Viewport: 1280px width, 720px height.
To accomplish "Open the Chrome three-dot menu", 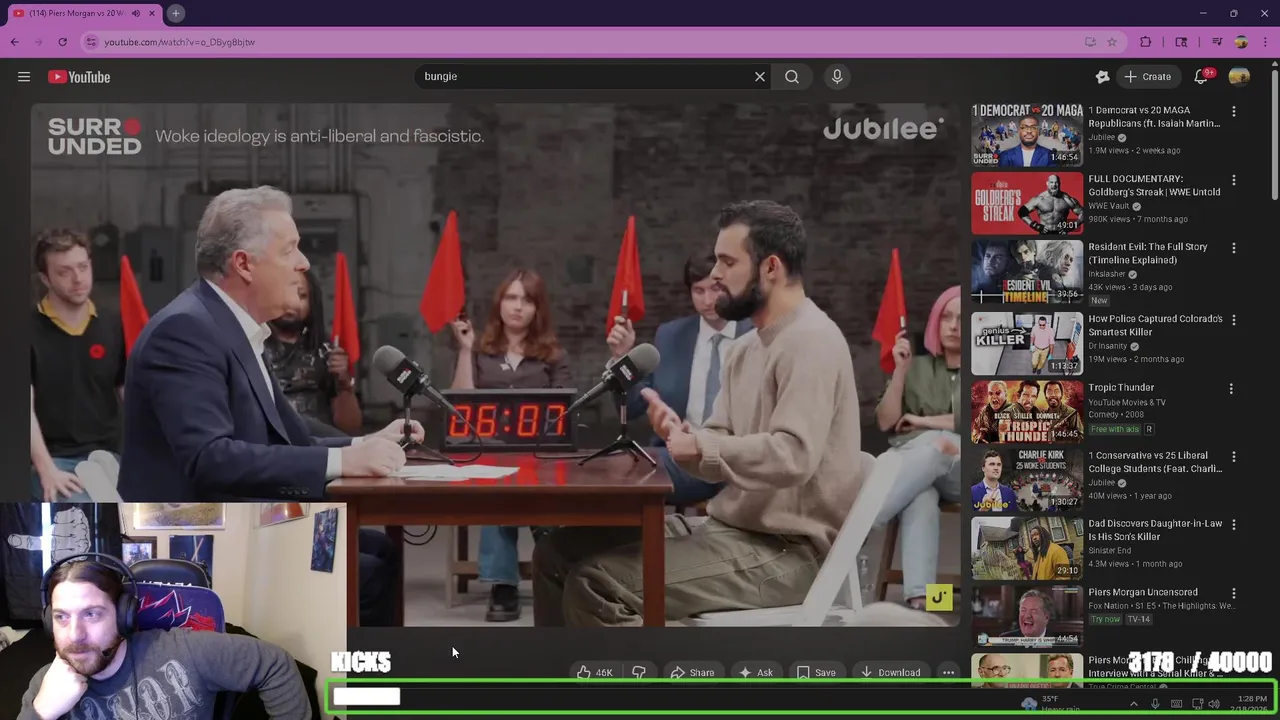I will click(1266, 42).
